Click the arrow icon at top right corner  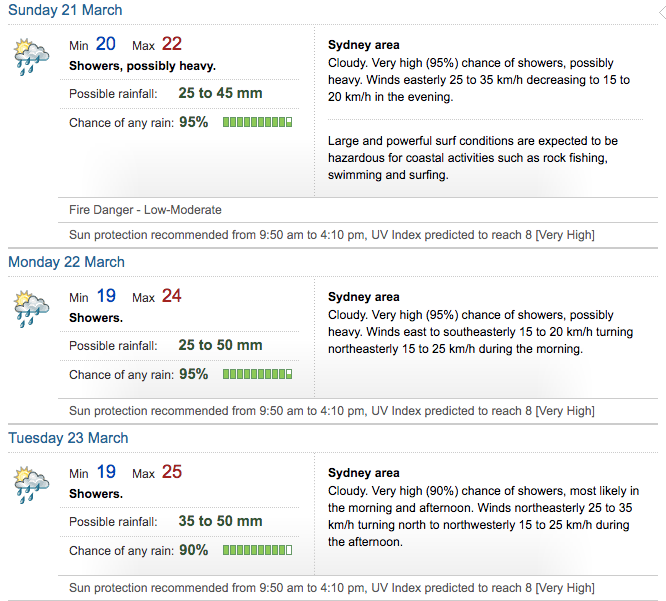[x=662, y=13]
